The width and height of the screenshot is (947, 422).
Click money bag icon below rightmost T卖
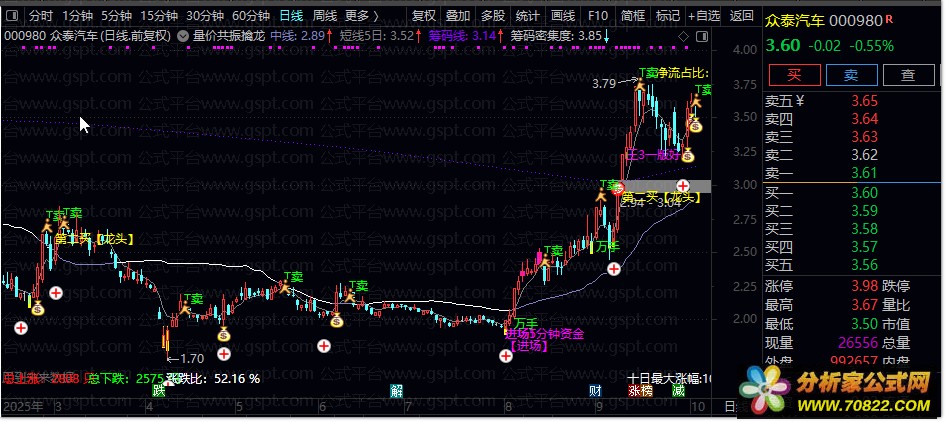696,126
